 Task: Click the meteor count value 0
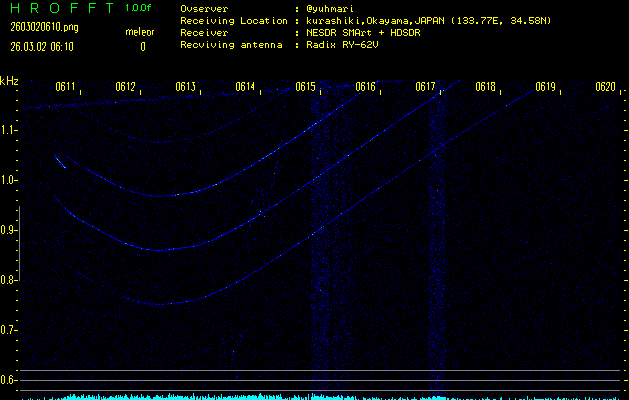click(142, 47)
